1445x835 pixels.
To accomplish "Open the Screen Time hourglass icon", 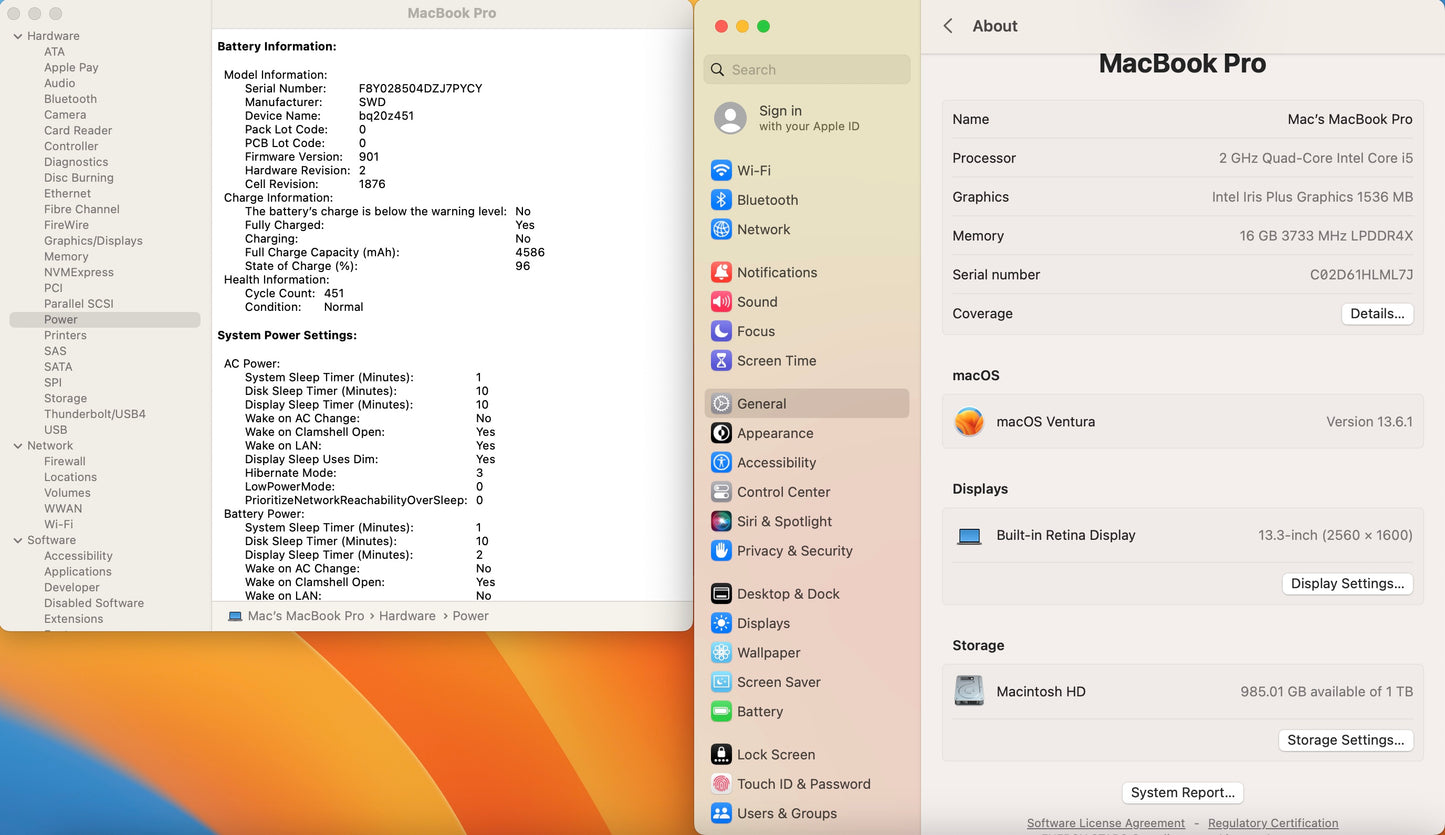I will tap(721, 361).
